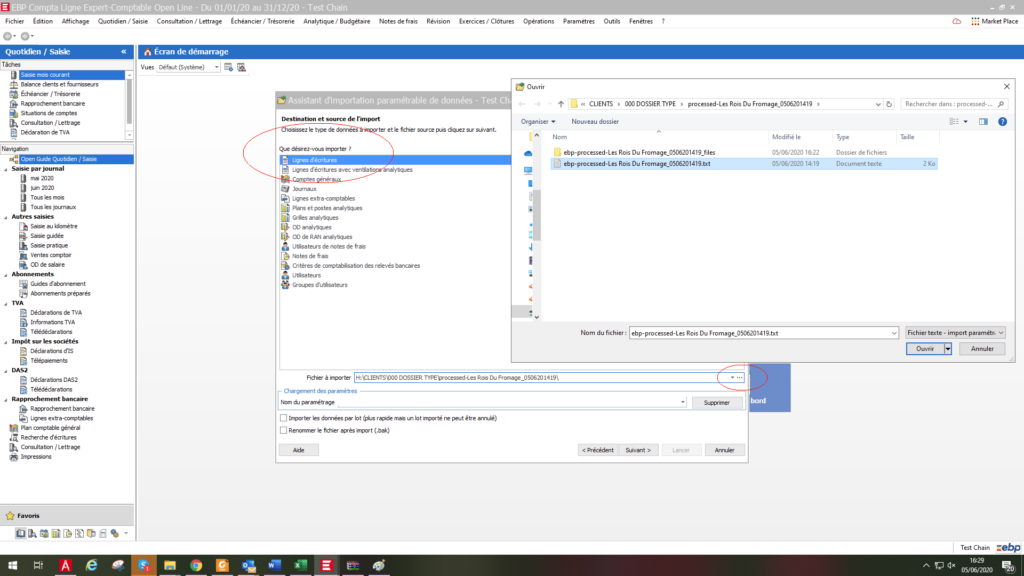1024x576 pixels.
Task: Expand the Organiser menu in Ouvrir dialog
Action: 537,121
